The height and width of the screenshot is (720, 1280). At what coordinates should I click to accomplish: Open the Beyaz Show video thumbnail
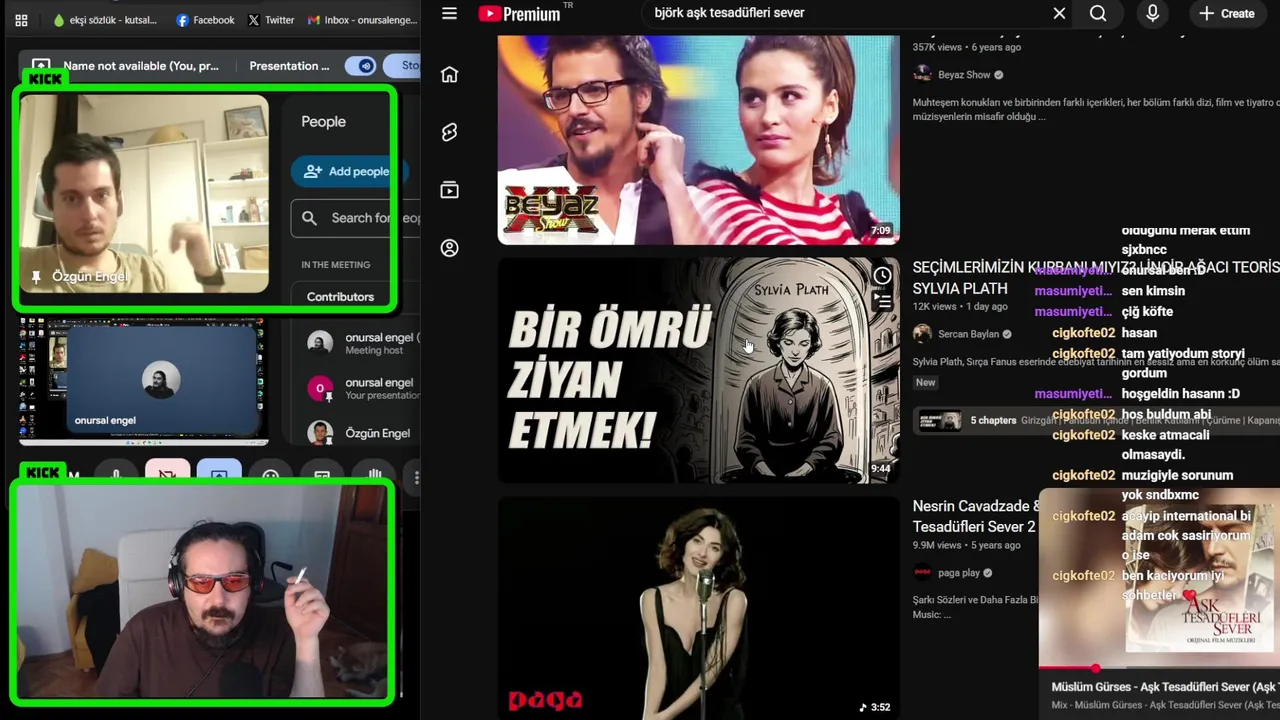tap(698, 140)
